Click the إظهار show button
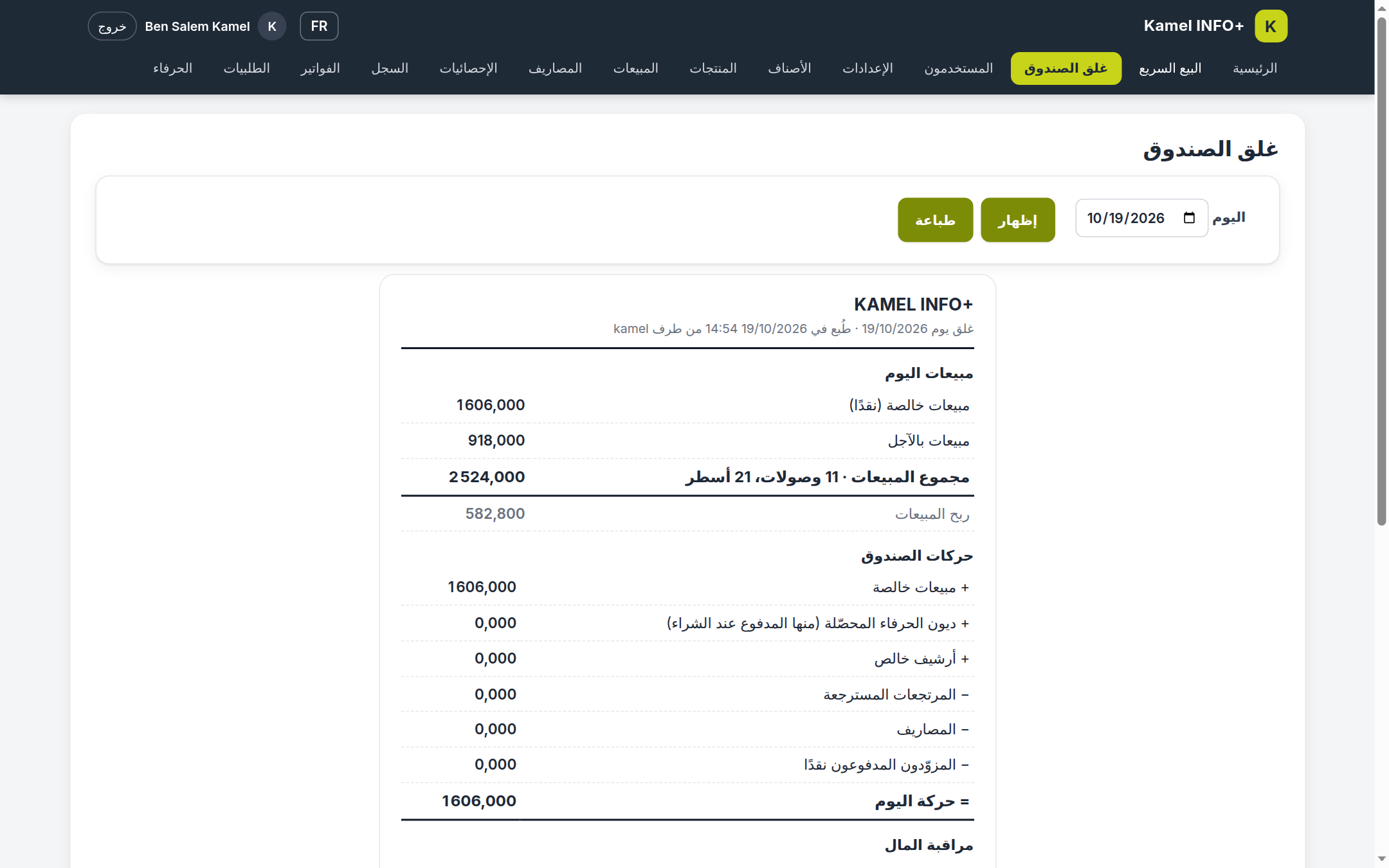 click(x=1017, y=220)
